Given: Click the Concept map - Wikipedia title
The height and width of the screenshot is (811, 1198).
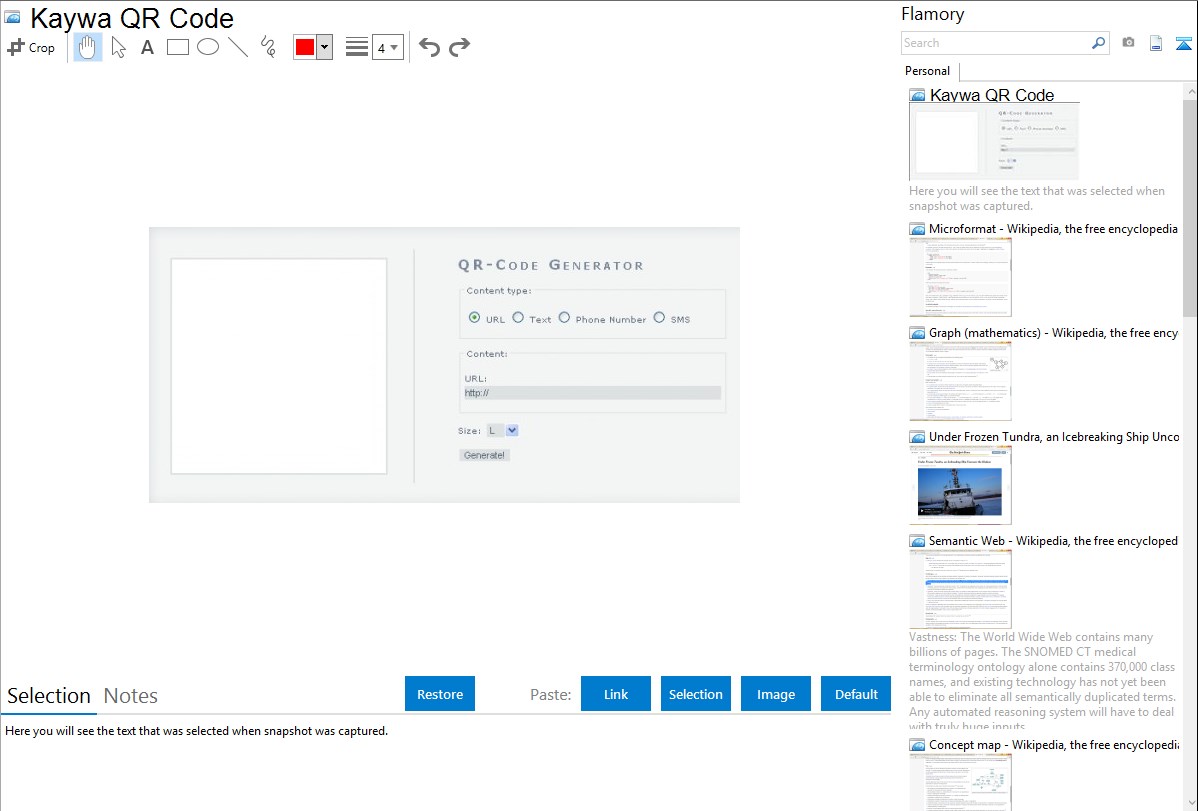Looking at the screenshot, I should click(x=1054, y=745).
